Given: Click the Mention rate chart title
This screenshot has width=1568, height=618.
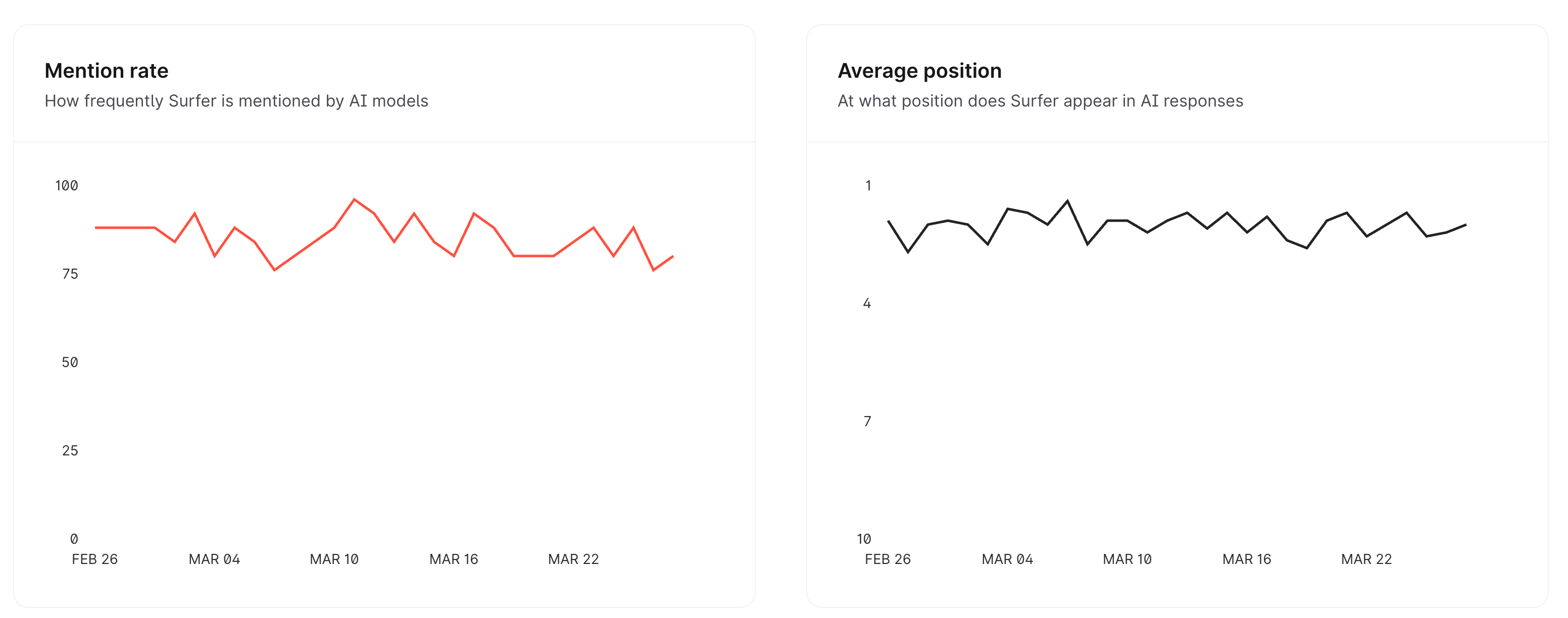Looking at the screenshot, I should 107,71.
